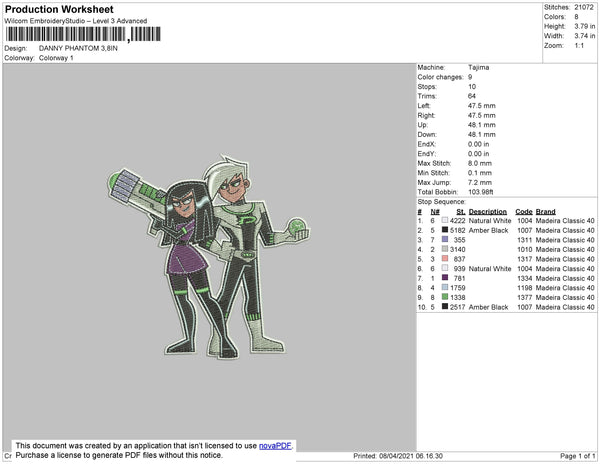600x464 pixels.
Task: Click the 'Printed: 08/04/2021' footer text
Action: [x=398, y=456]
